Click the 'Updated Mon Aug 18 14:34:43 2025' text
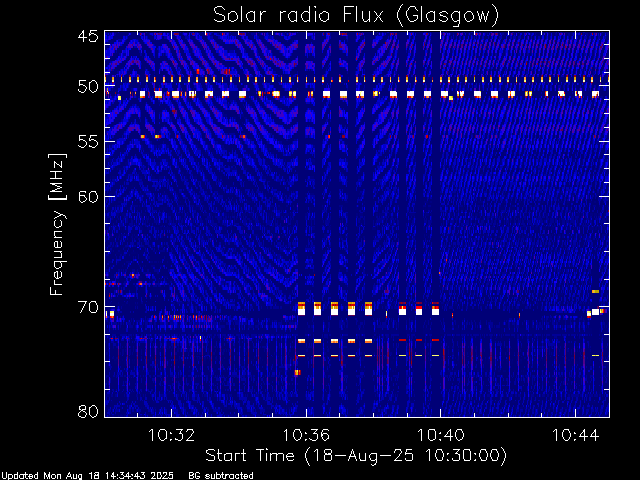This screenshot has height=480, width=640. click(87, 476)
